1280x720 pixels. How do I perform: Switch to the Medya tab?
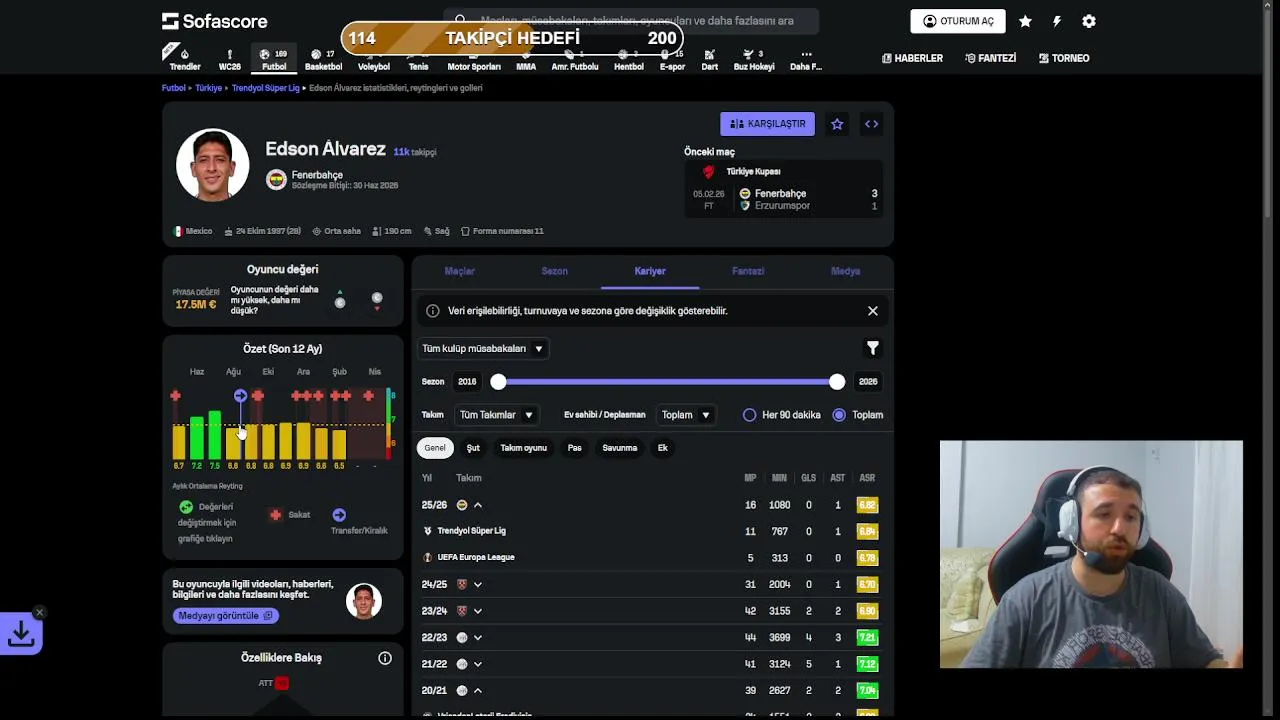coord(845,271)
